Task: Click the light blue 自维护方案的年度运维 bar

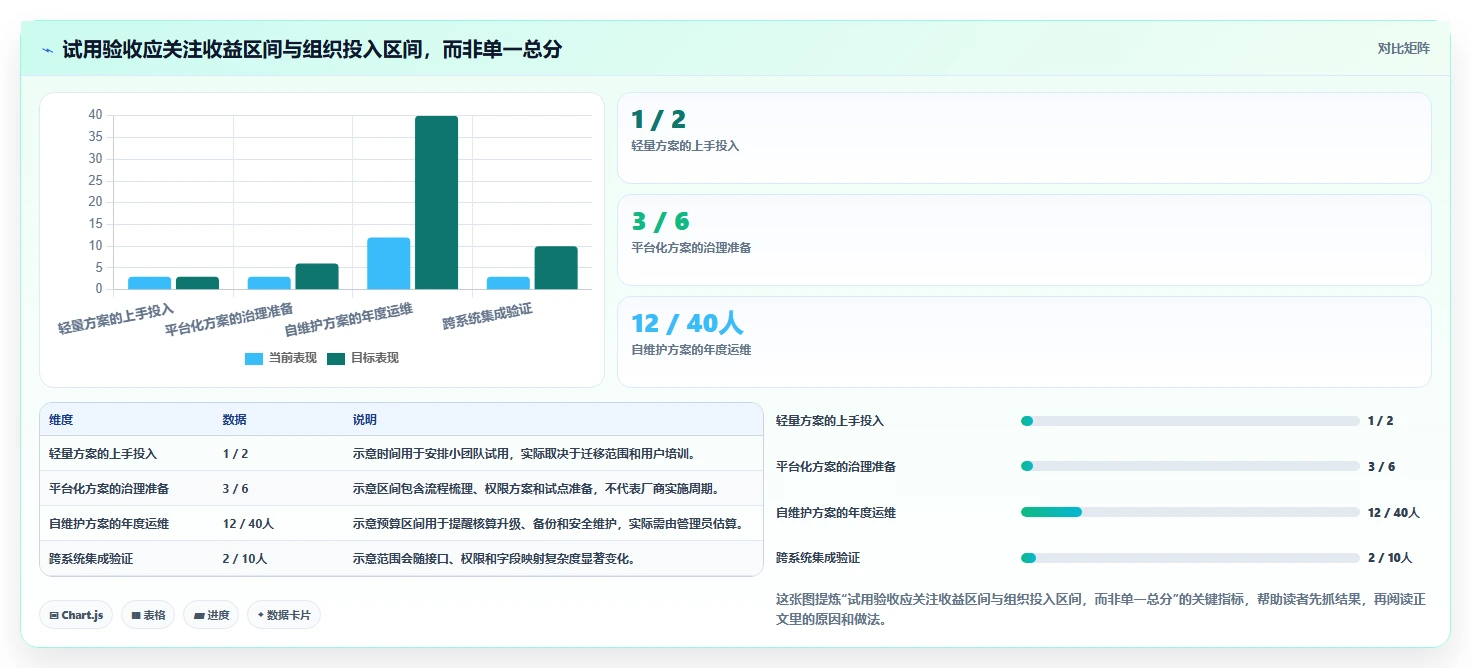Action: [x=388, y=264]
